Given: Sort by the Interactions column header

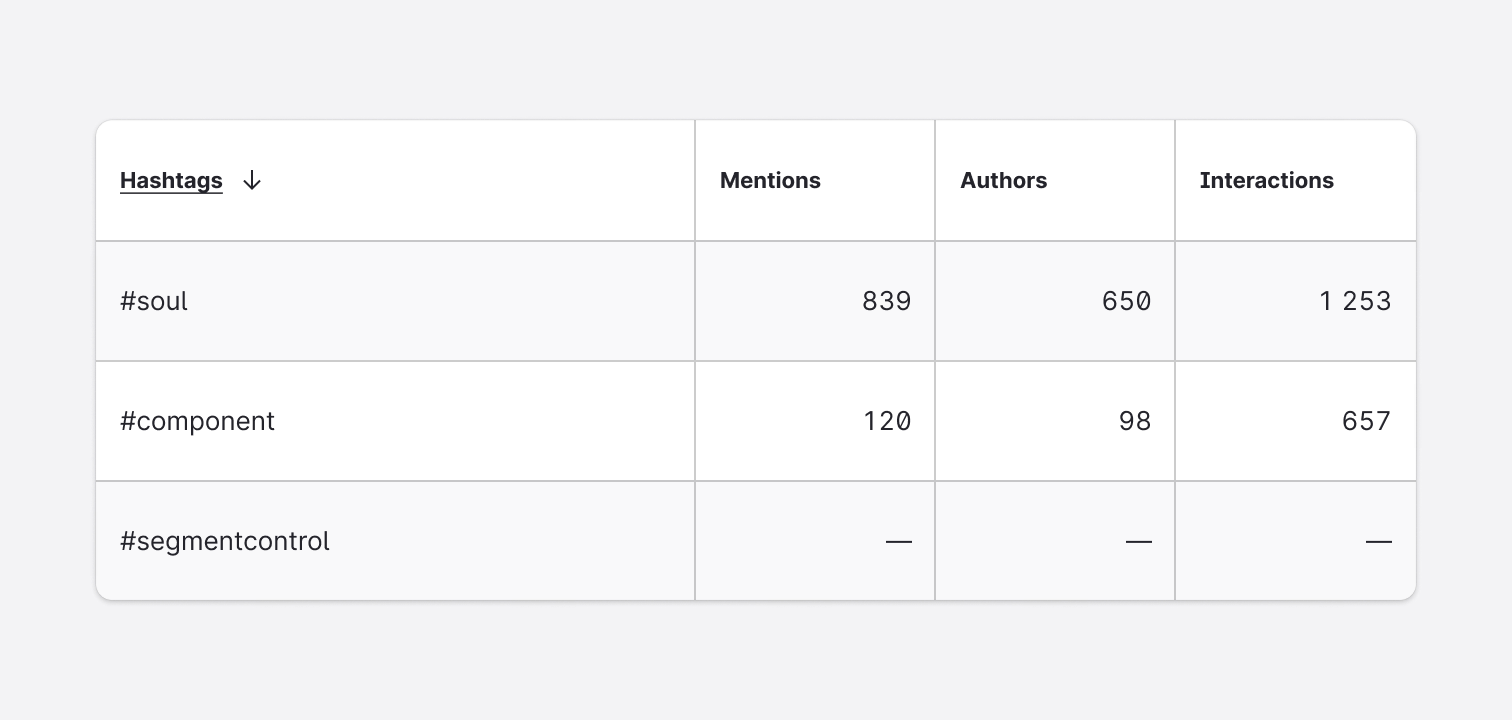Looking at the screenshot, I should pos(1267,181).
